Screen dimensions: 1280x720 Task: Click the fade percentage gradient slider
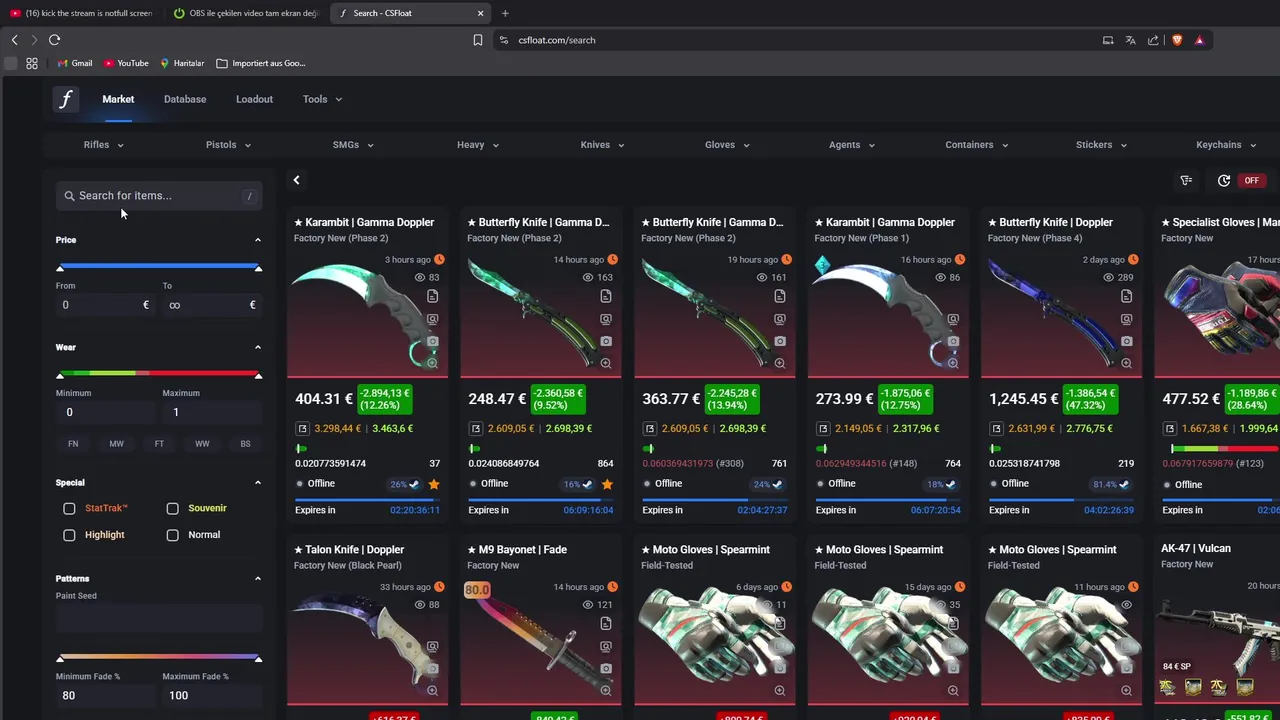point(159,657)
